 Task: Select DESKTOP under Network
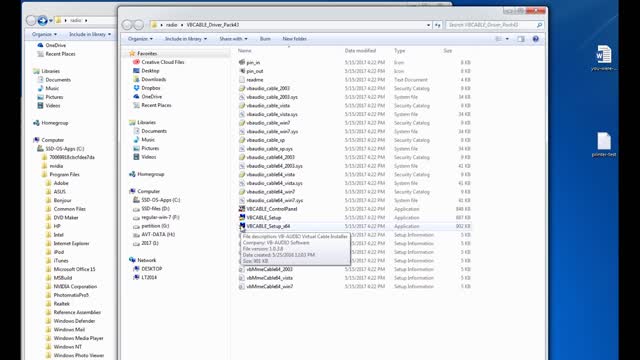tap(148, 269)
